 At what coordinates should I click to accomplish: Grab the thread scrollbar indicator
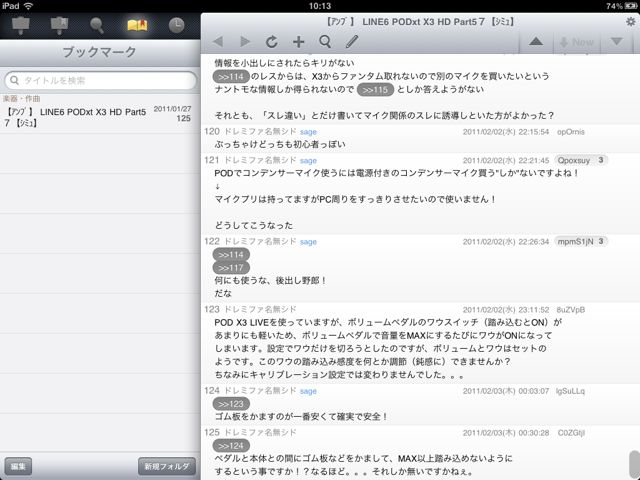click(634, 464)
